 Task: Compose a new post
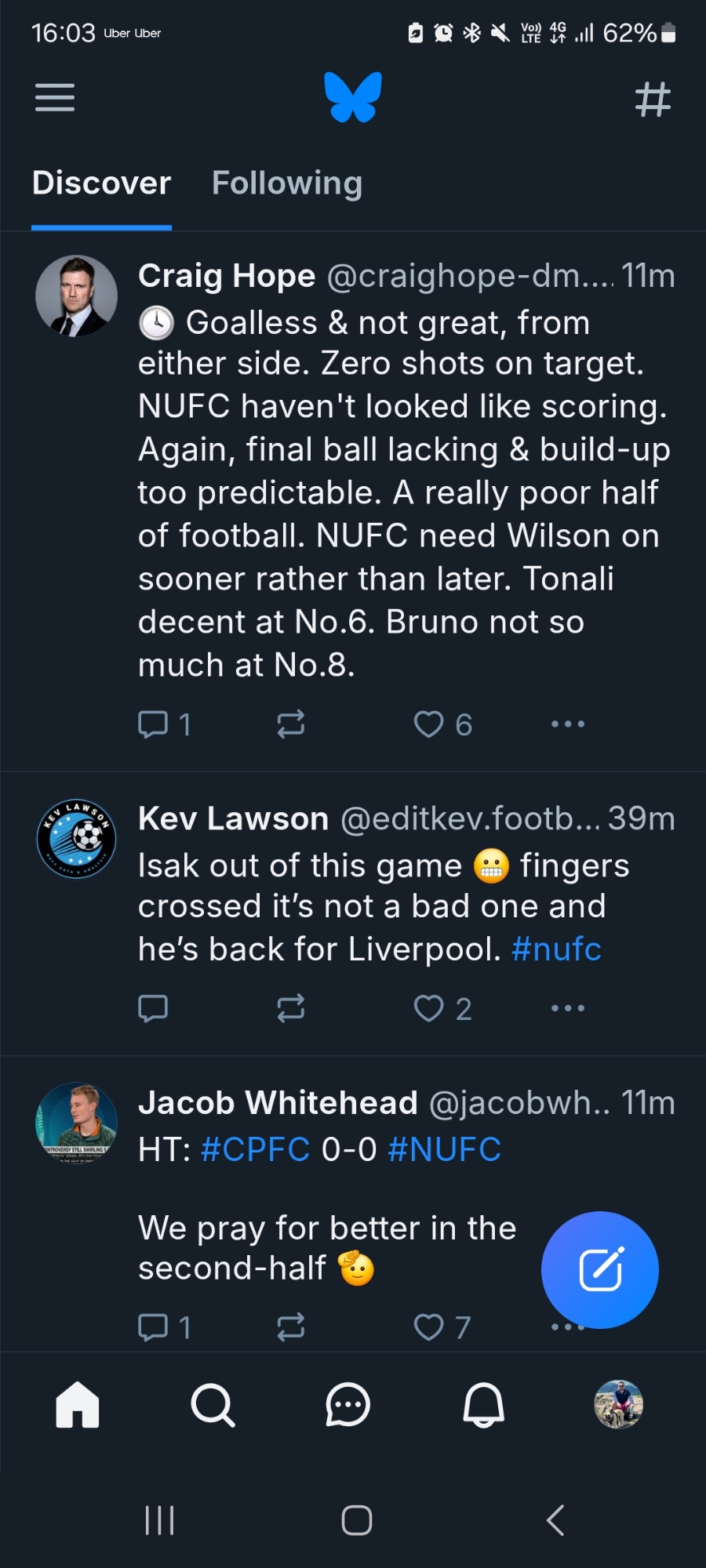coord(600,1269)
